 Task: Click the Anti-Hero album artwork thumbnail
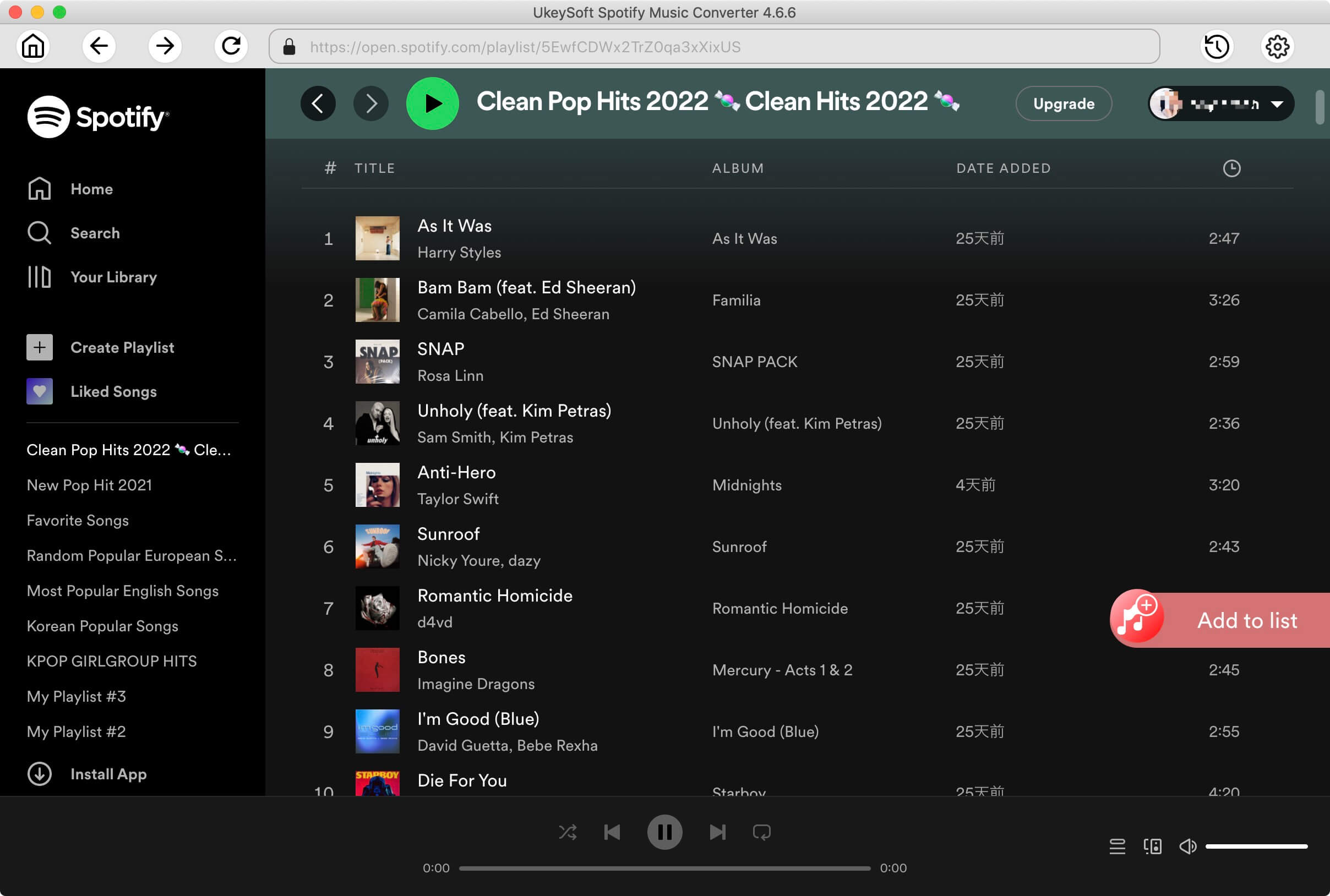click(x=378, y=485)
